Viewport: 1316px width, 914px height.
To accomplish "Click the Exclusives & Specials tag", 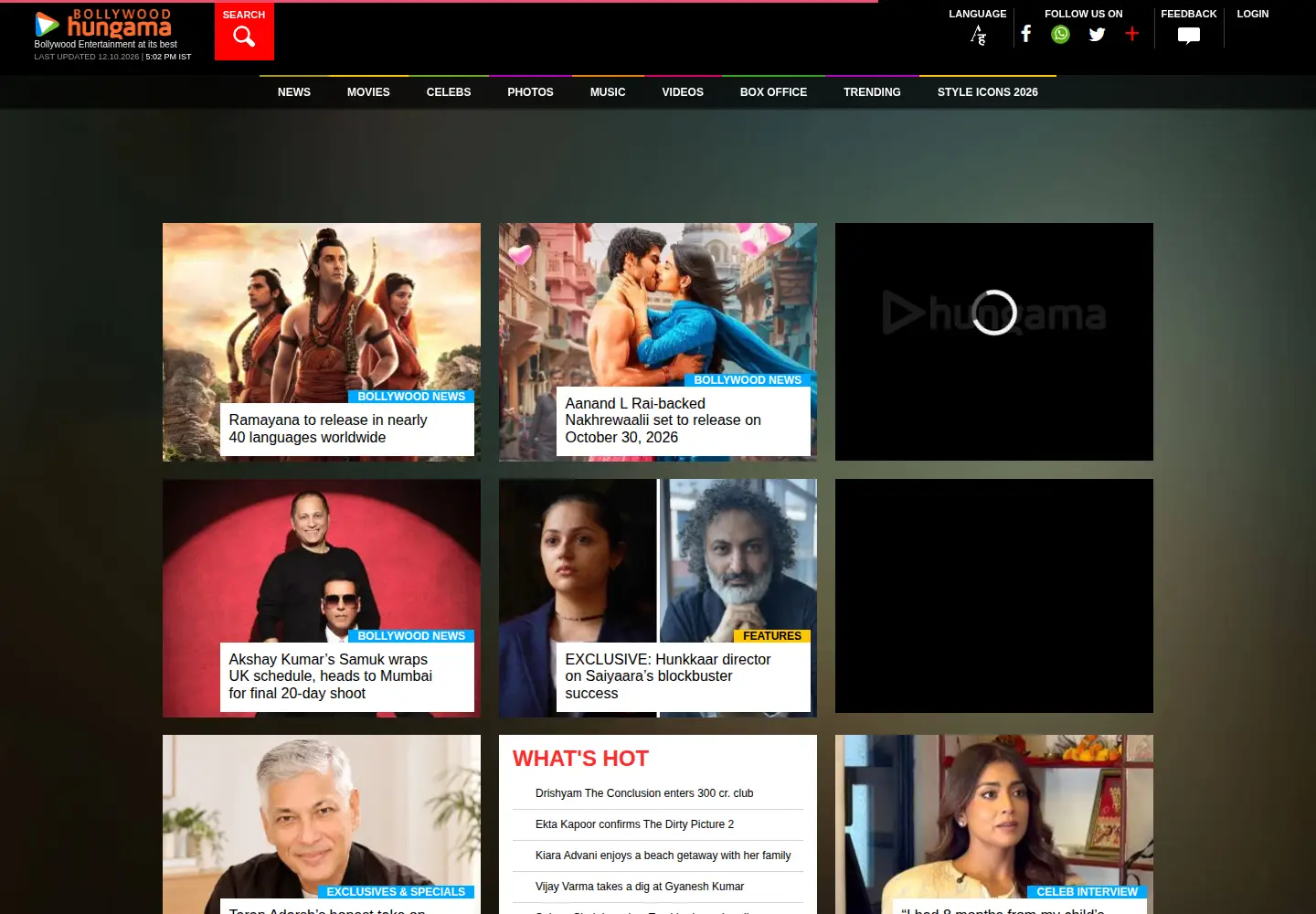I will (x=396, y=892).
